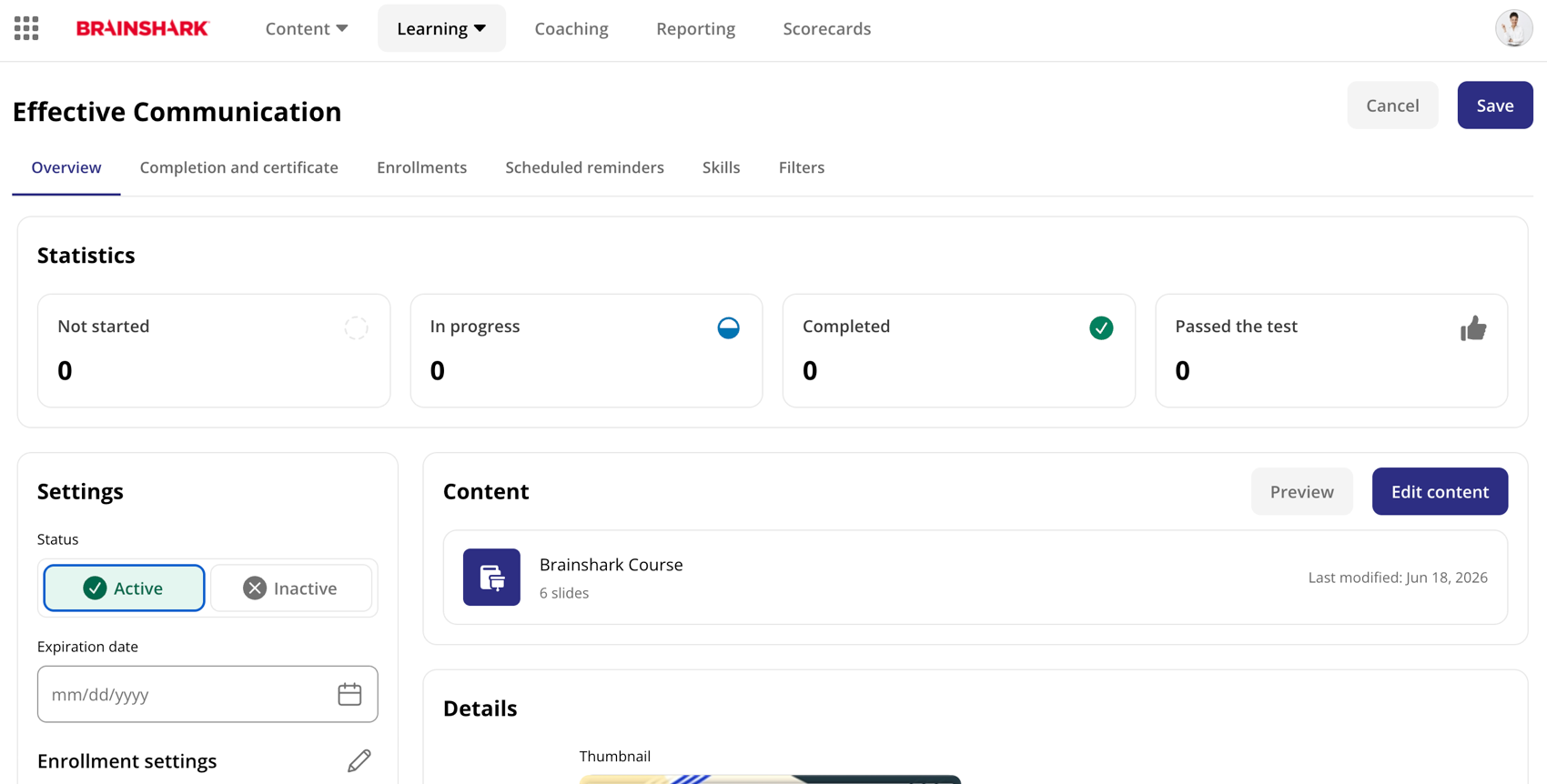Focus the Expiration date input field
1547x784 pixels.
coord(207,694)
